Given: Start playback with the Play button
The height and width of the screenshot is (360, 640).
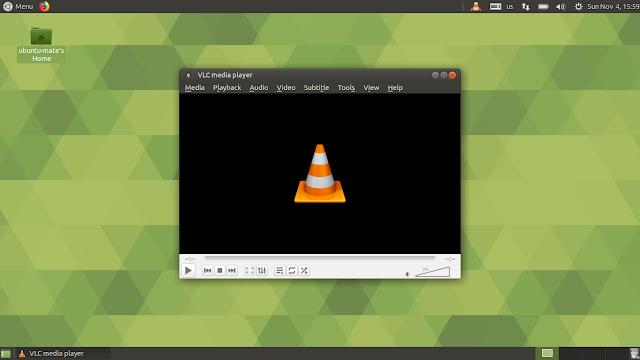Looking at the screenshot, I should (x=188, y=271).
